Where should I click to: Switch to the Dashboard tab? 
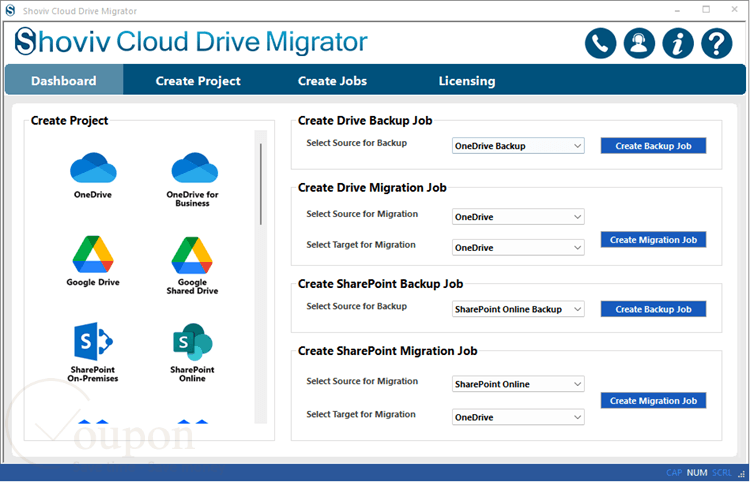coord(64,80)
